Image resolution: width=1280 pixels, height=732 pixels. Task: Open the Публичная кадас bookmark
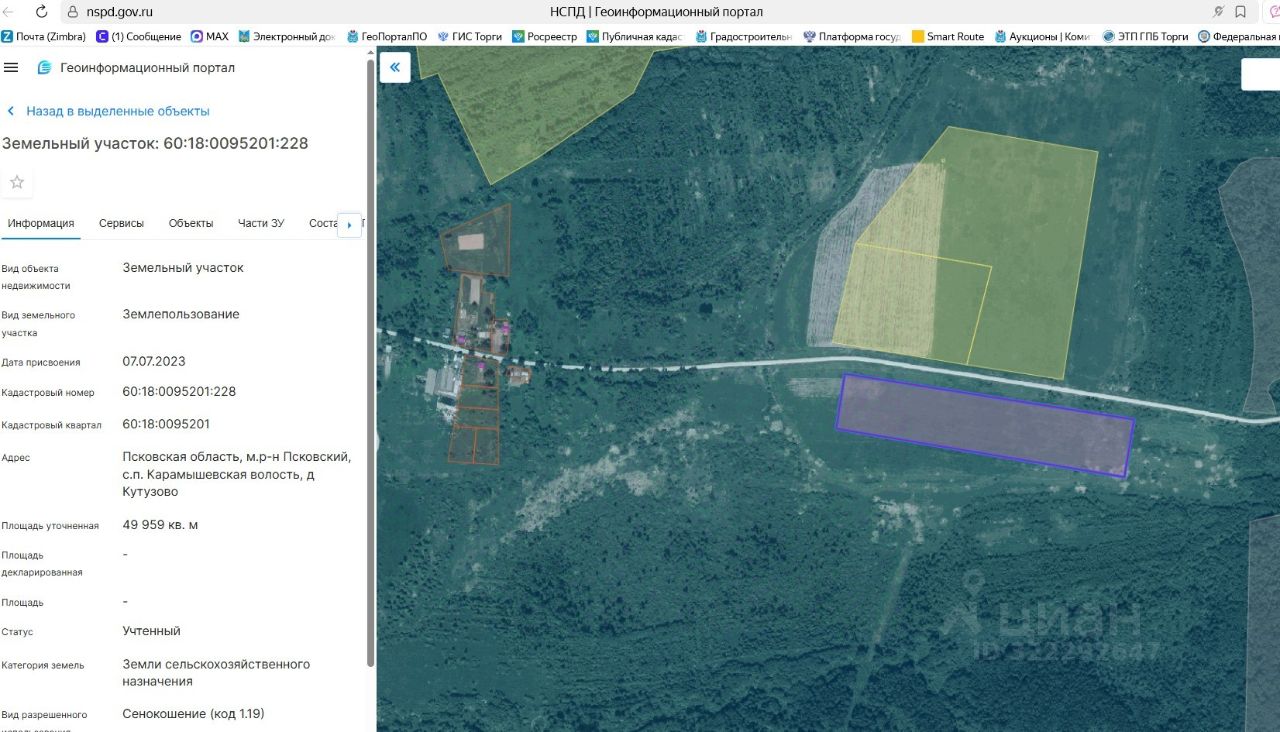pyautogui.click(x=635, y=36)
